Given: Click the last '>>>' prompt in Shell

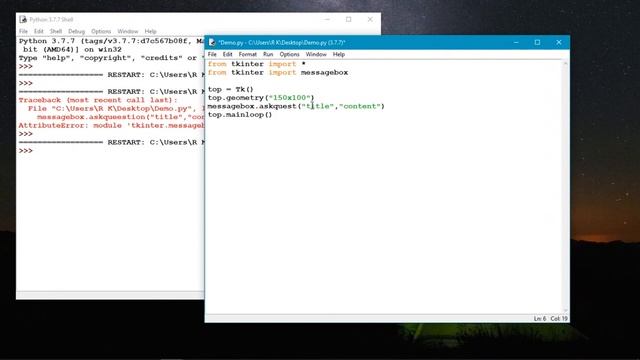Looking at the screenshot, I should [x=25, y=151].
